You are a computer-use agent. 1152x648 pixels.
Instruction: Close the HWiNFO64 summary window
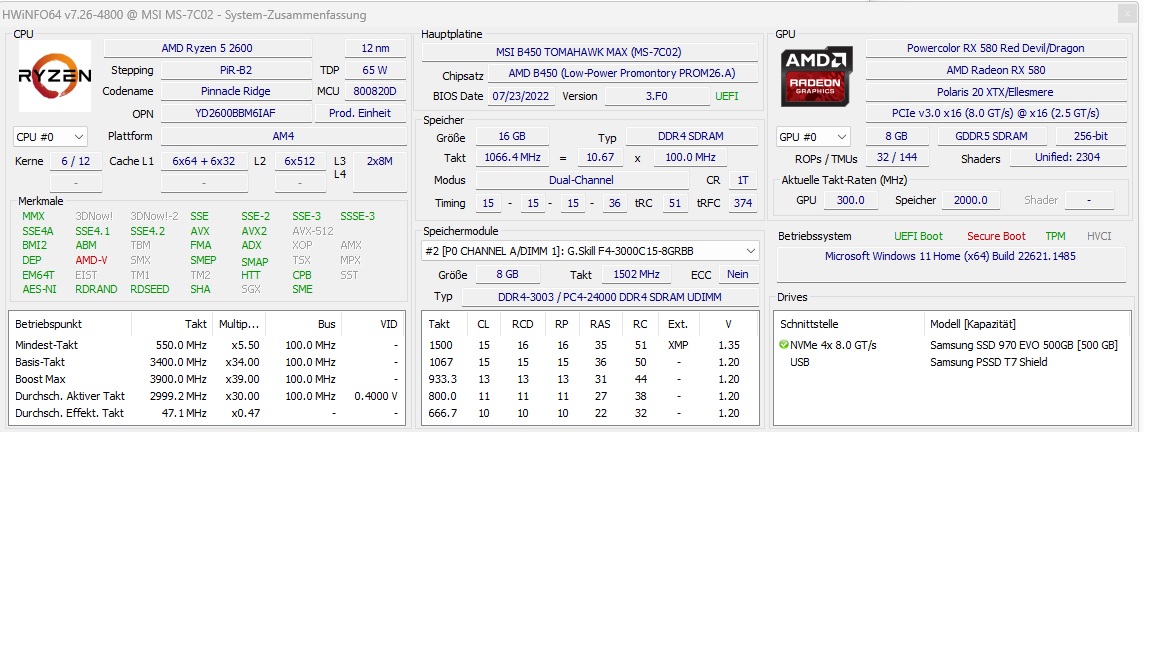pos(1127,13)
